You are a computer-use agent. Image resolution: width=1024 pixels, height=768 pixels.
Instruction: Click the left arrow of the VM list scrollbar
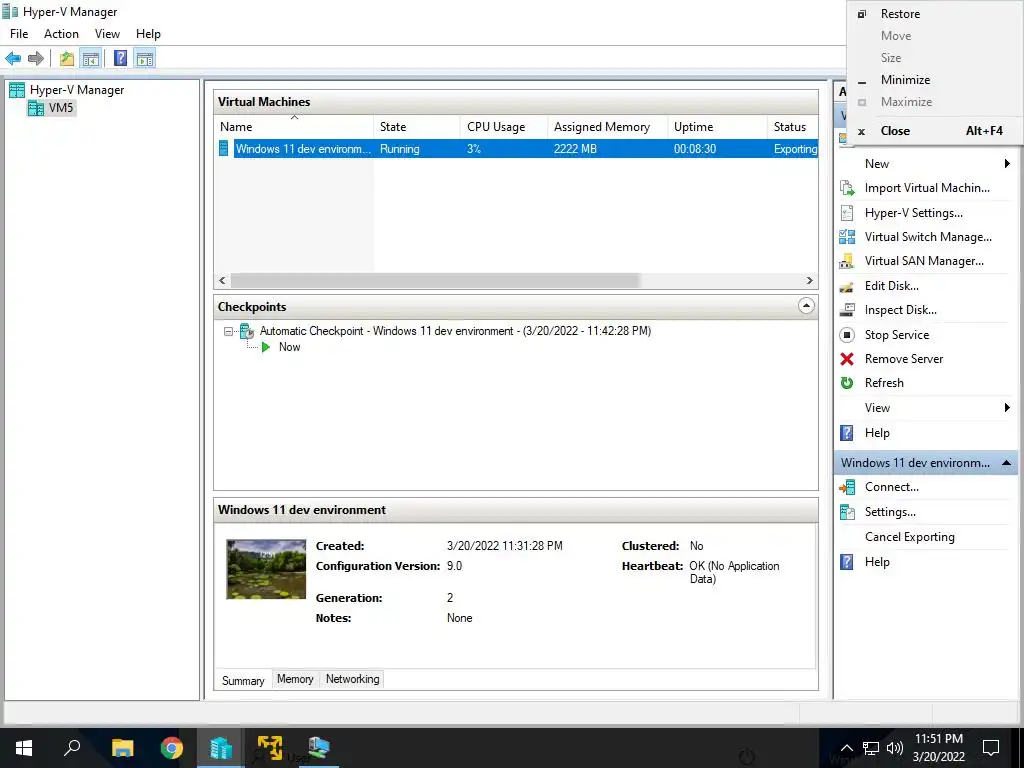pyautogui.click(x=223, y=281)
